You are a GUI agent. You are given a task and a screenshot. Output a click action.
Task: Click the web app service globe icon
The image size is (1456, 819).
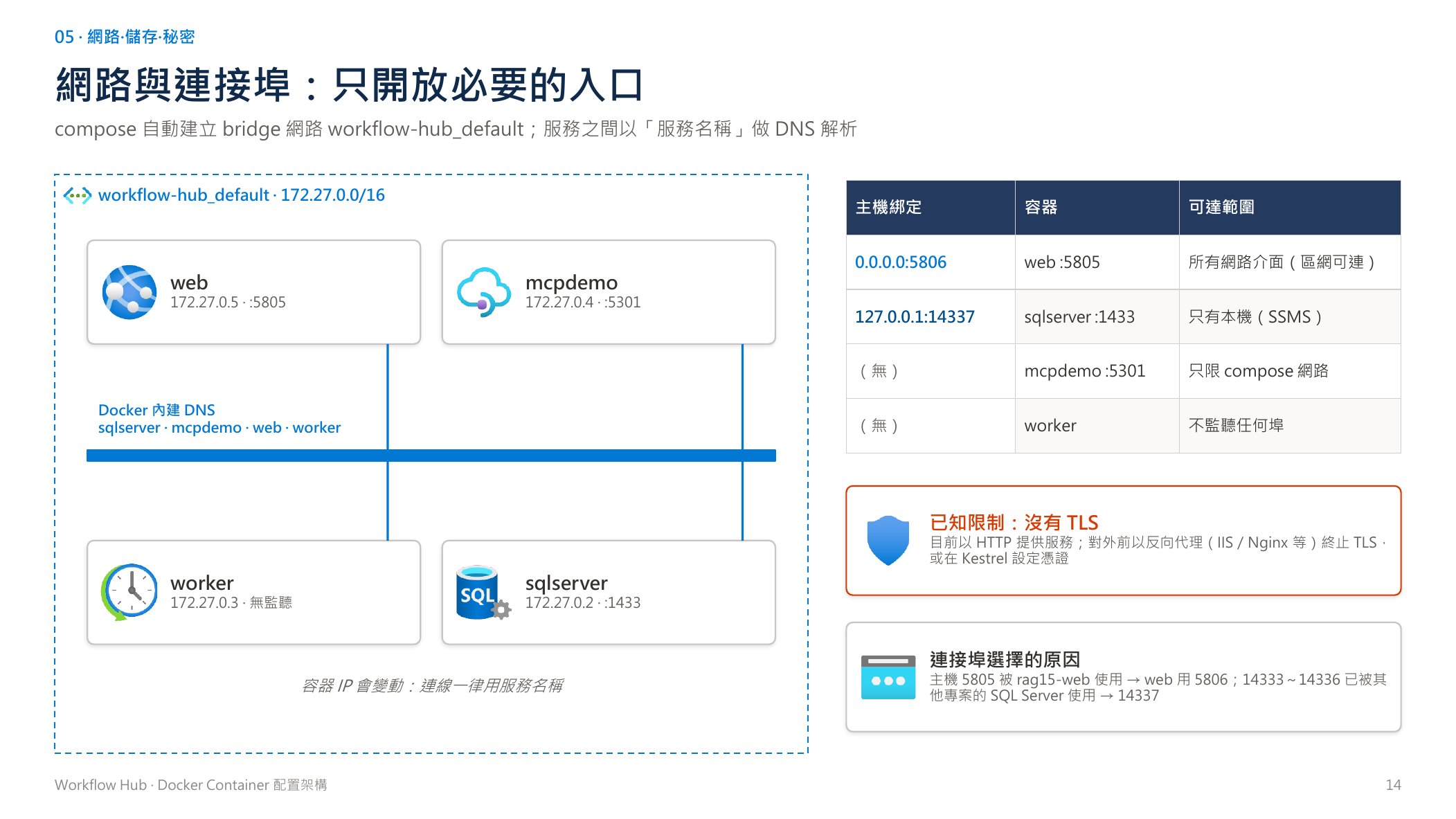click(x=129, y=292)
